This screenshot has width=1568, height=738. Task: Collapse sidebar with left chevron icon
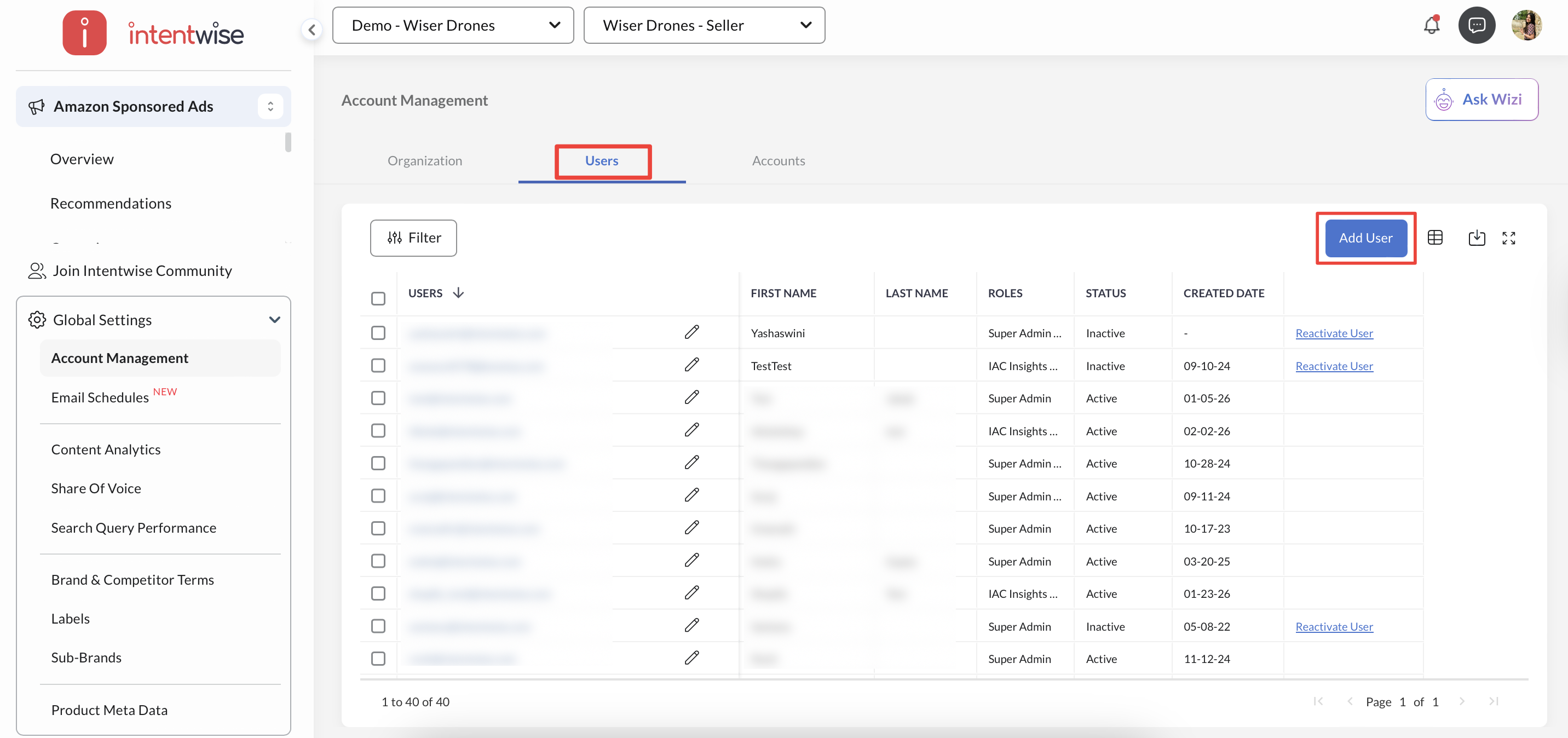click(312, 29)
